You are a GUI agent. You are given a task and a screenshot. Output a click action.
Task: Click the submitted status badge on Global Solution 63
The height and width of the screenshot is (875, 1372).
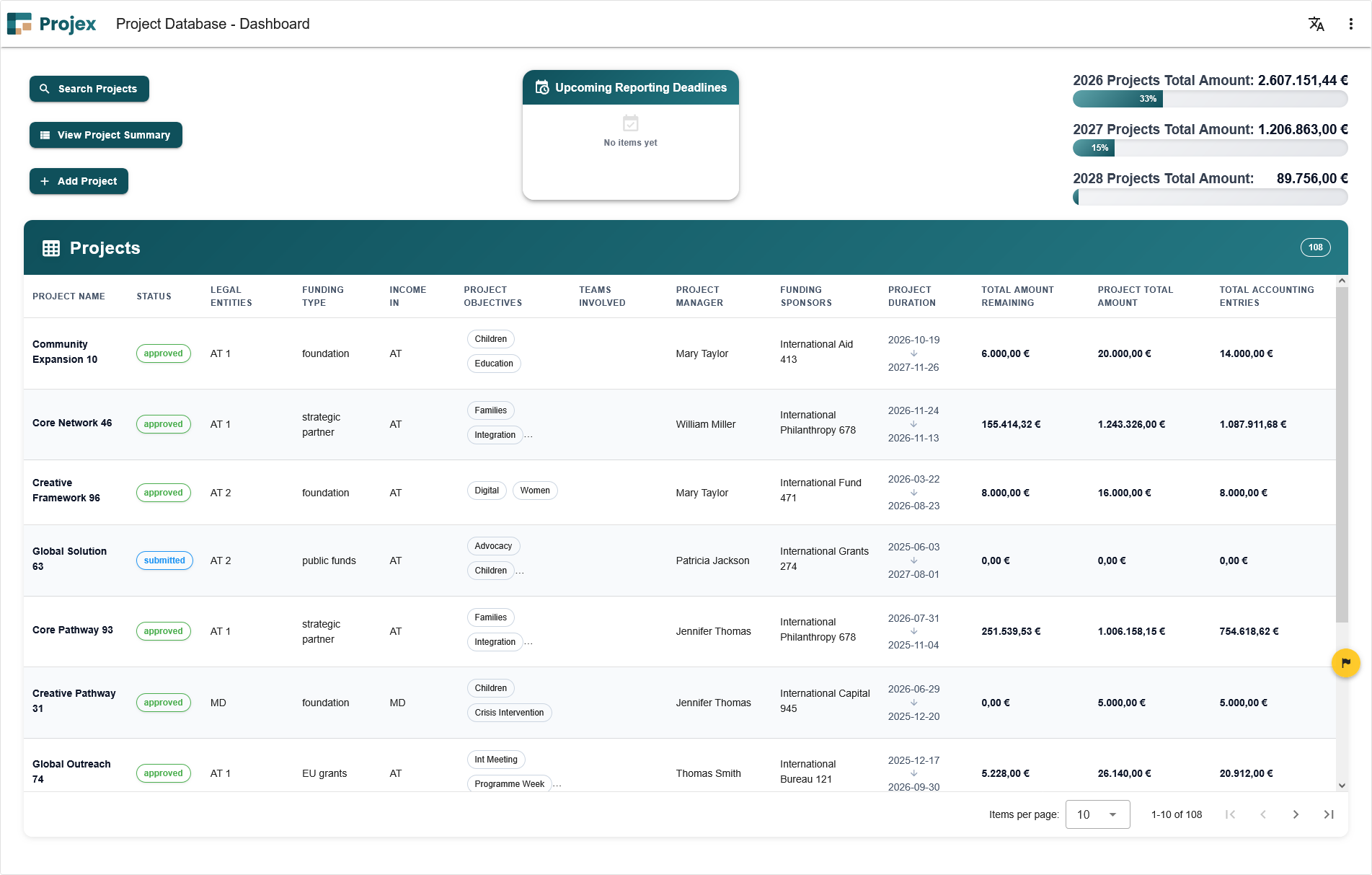tap(164, 560)
